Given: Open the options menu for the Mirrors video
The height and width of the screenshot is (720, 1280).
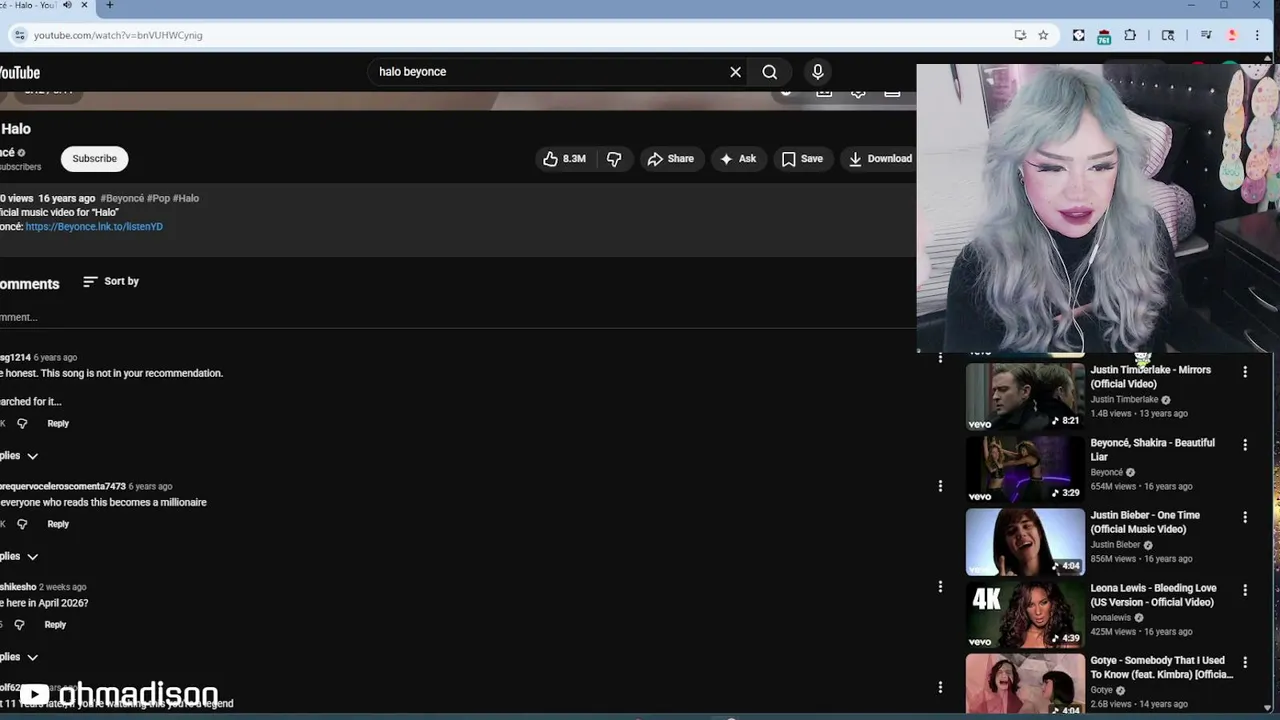Looking at the screenshot, I should click(x=1245, y=372).
